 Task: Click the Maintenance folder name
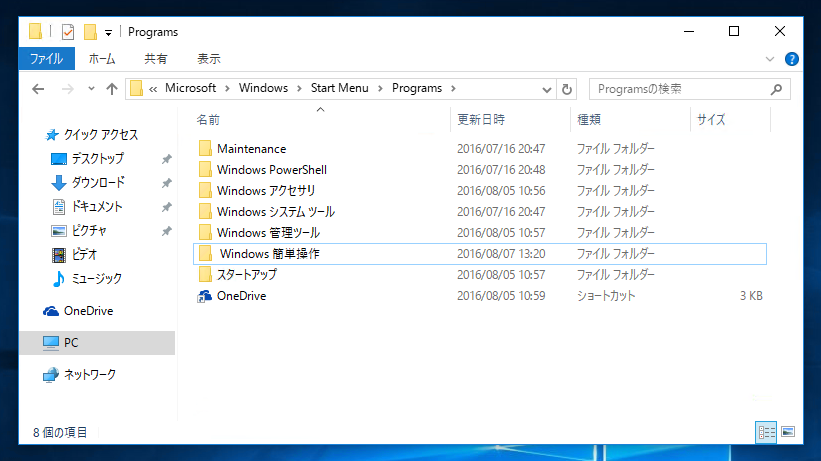click(x=252, y=149)
